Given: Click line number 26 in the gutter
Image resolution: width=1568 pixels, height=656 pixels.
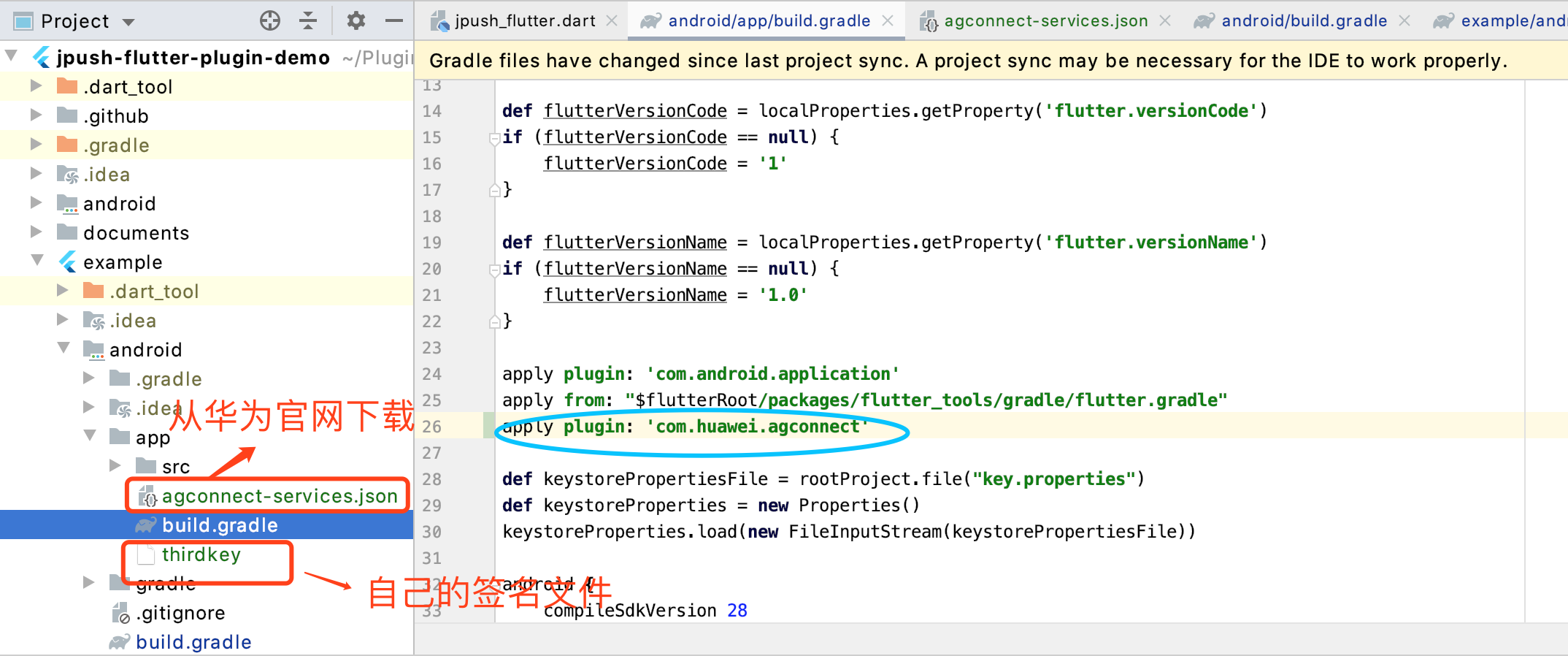Looking at the screenshot, I should click(x=431, y=427).
